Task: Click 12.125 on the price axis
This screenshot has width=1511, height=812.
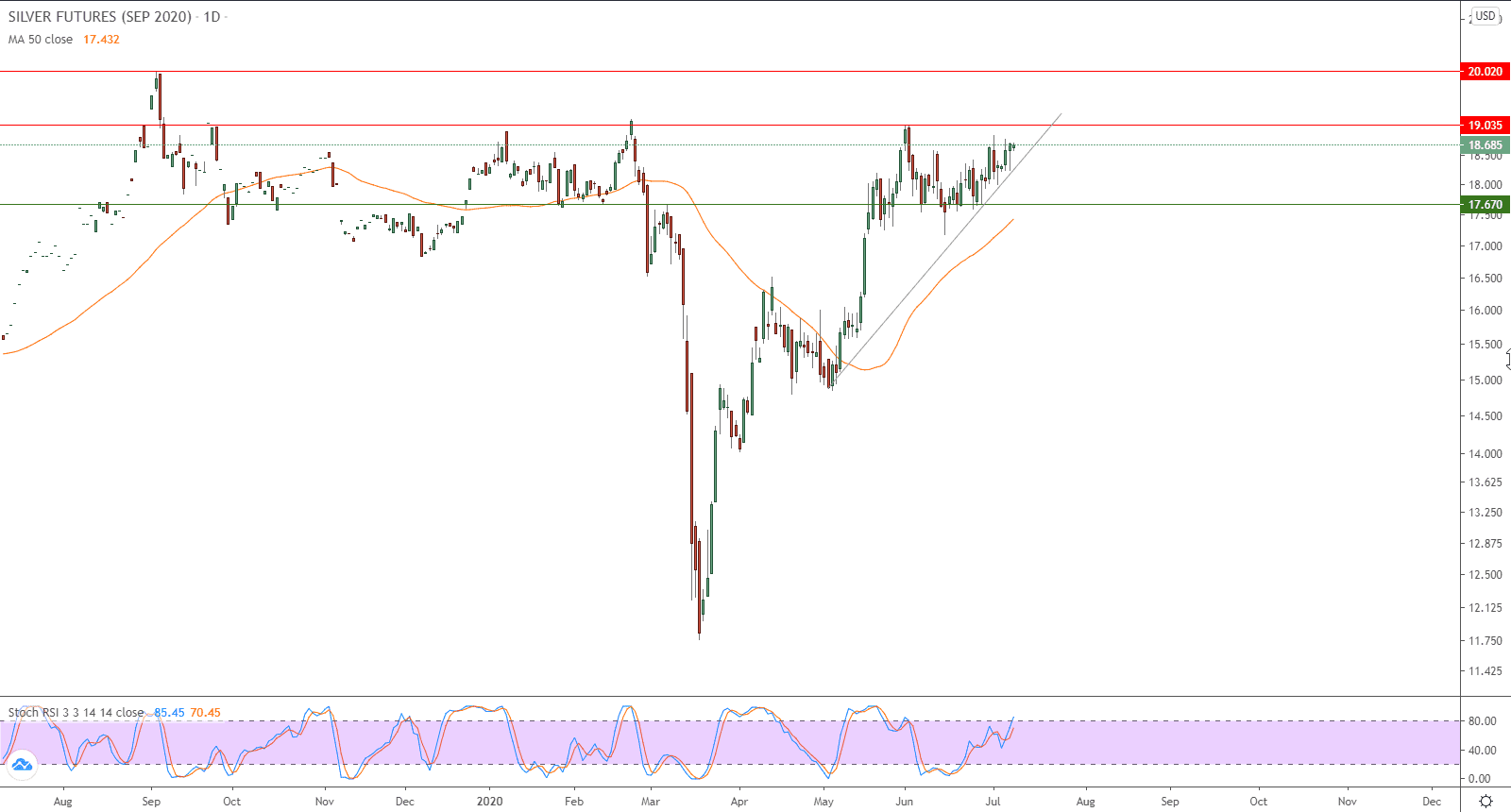Action: (1485, 608)
